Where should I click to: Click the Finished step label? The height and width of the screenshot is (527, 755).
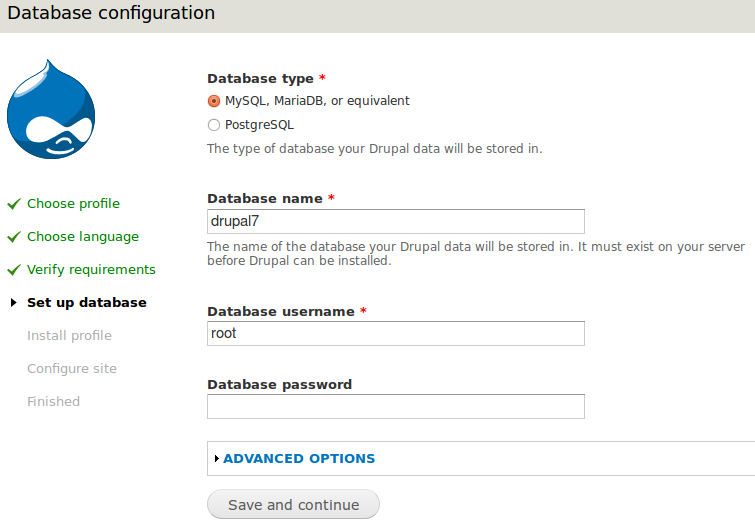tap(53, 402)
